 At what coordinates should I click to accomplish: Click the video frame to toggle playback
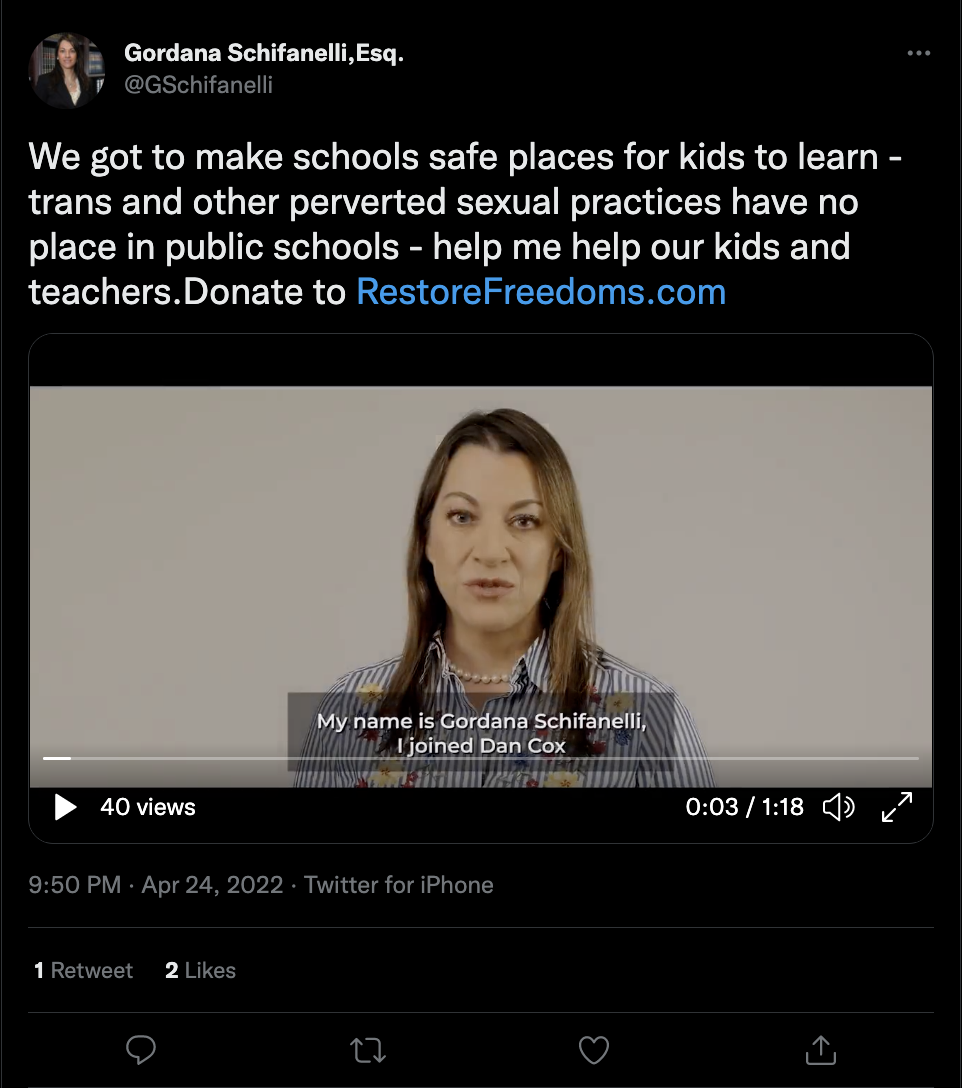click(x=480, y=569)
